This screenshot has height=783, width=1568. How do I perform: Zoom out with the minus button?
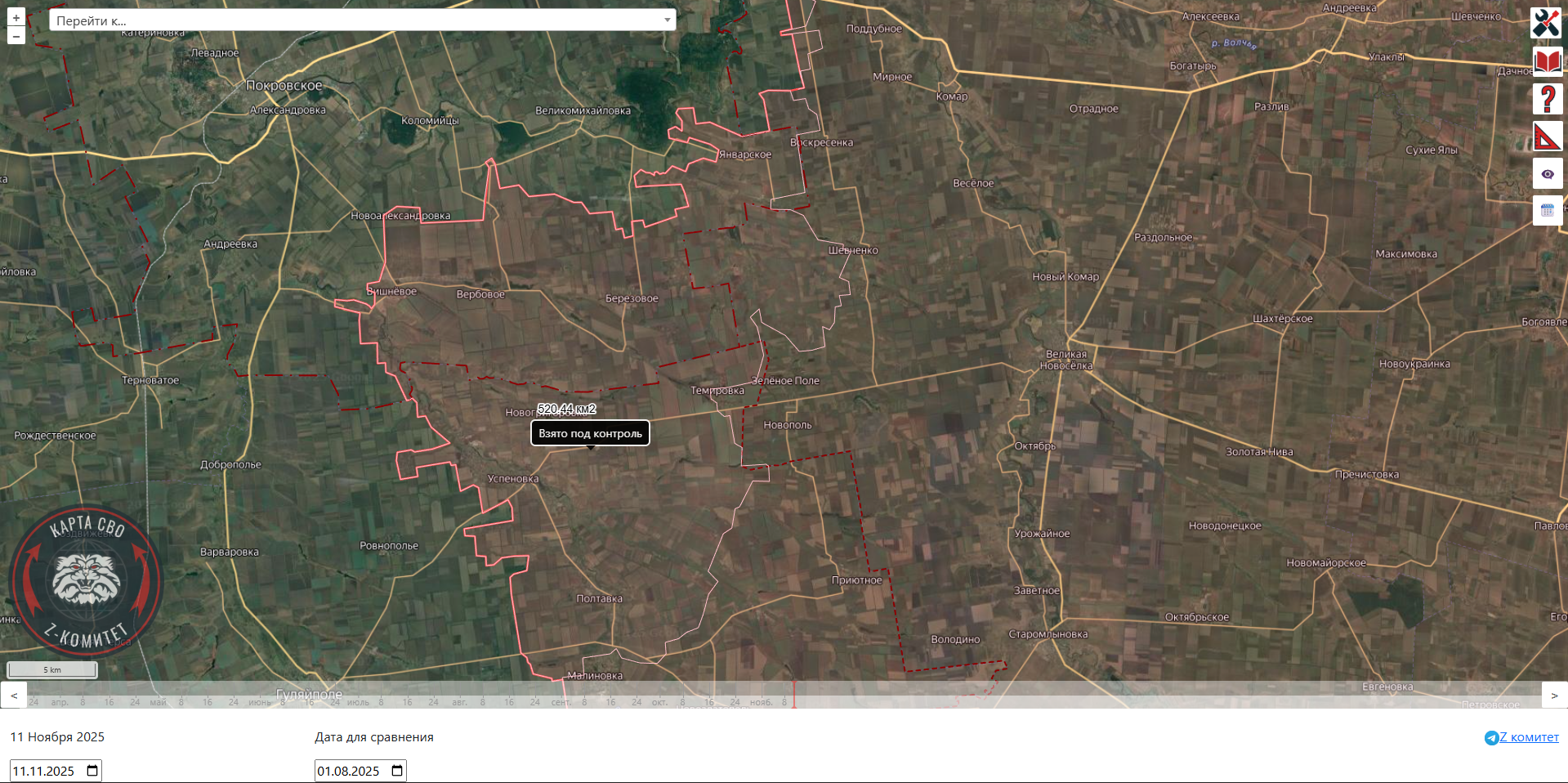click(x=16, y=36)
